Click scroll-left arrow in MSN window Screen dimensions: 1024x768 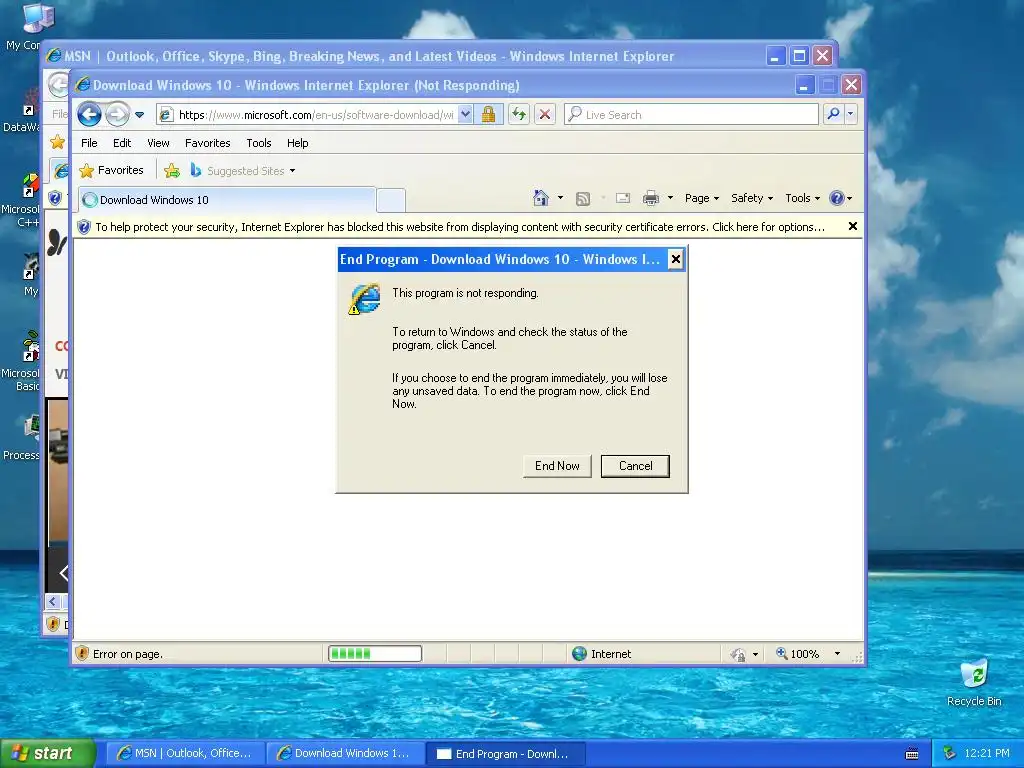[53, 601]
